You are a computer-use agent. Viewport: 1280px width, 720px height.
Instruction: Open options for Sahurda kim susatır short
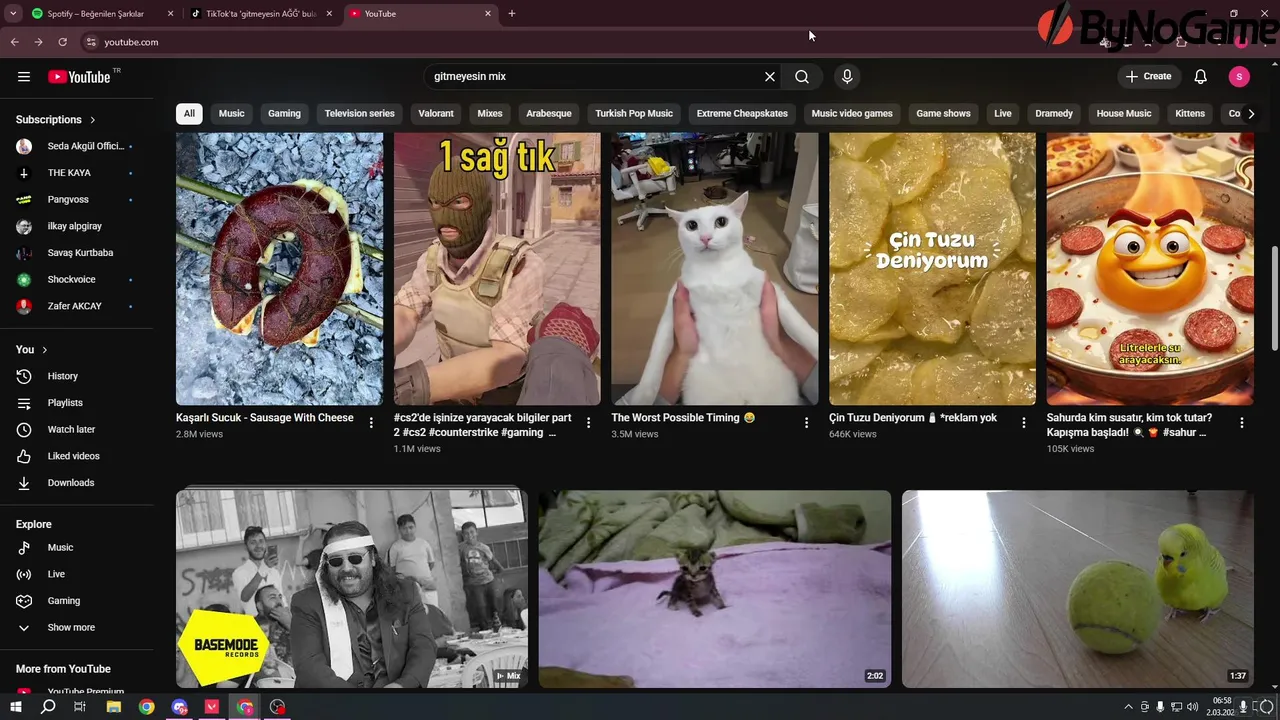coord(1241,423)
